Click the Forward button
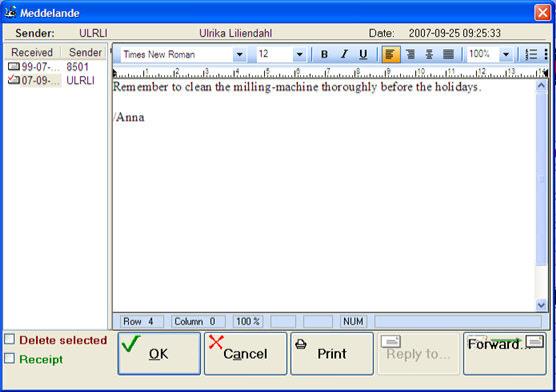556x392 pixels. coord(505,353)
